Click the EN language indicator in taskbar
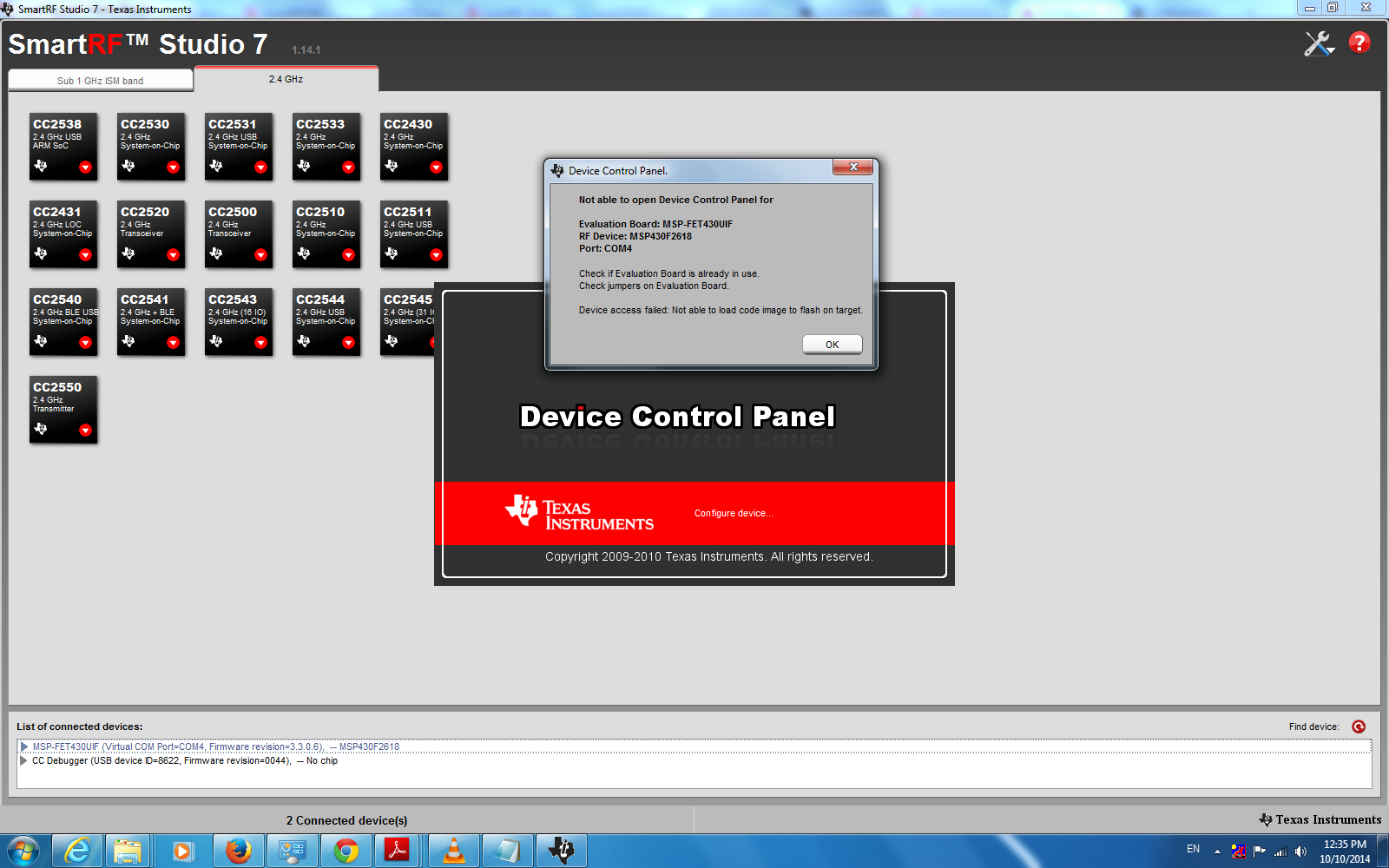Screen dimensions: 1389x868 [1194, 849]
